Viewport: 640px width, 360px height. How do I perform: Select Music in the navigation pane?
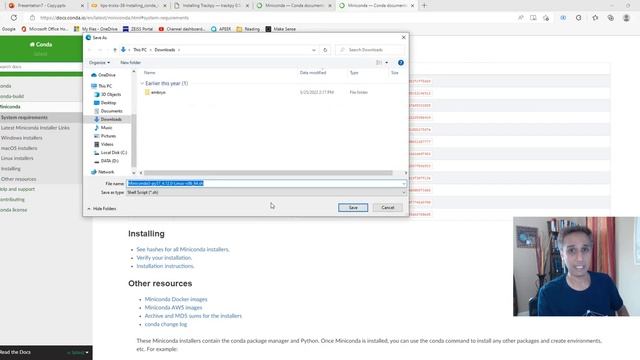pyautogui.click(x=103, y=128)
